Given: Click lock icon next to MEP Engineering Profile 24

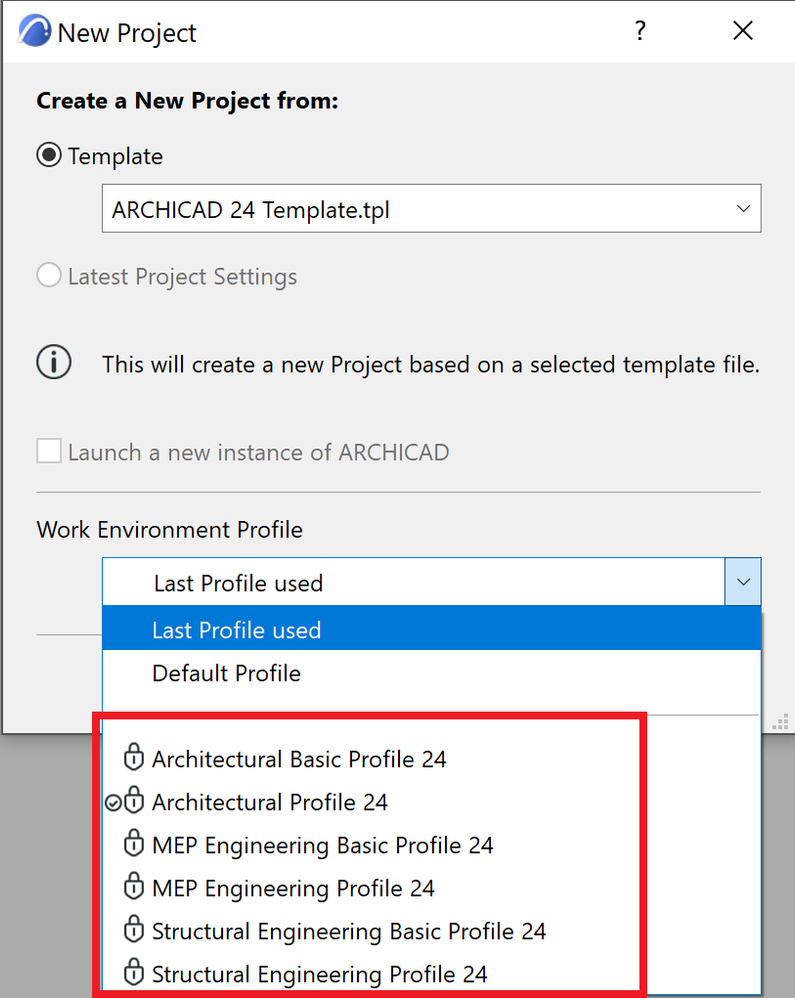Looking at the screenshot, I should click(133, 888).
